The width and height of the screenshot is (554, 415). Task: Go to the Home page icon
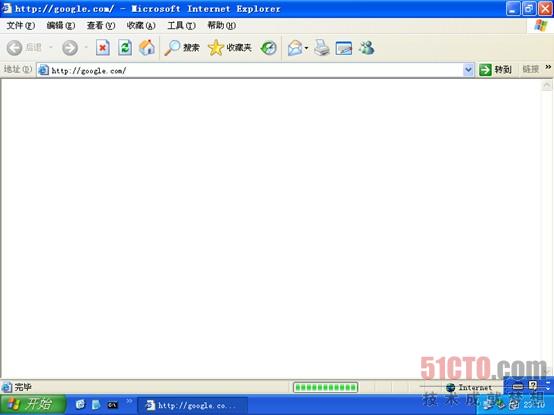[147, 48]
